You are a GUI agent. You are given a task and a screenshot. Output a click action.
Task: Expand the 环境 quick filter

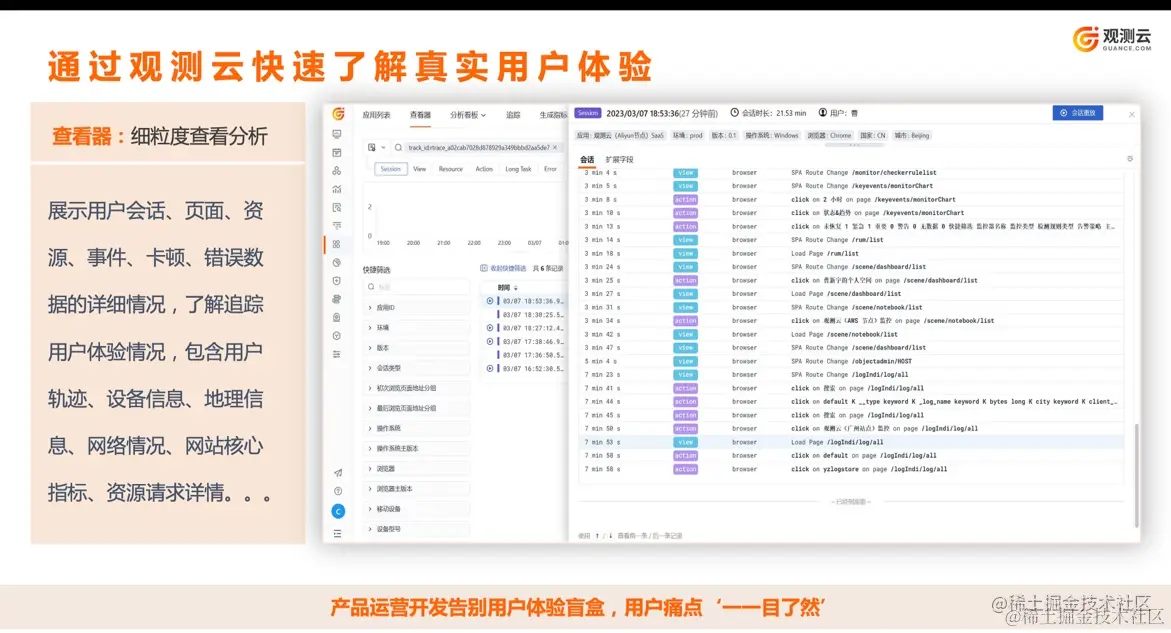pos(418,328)
